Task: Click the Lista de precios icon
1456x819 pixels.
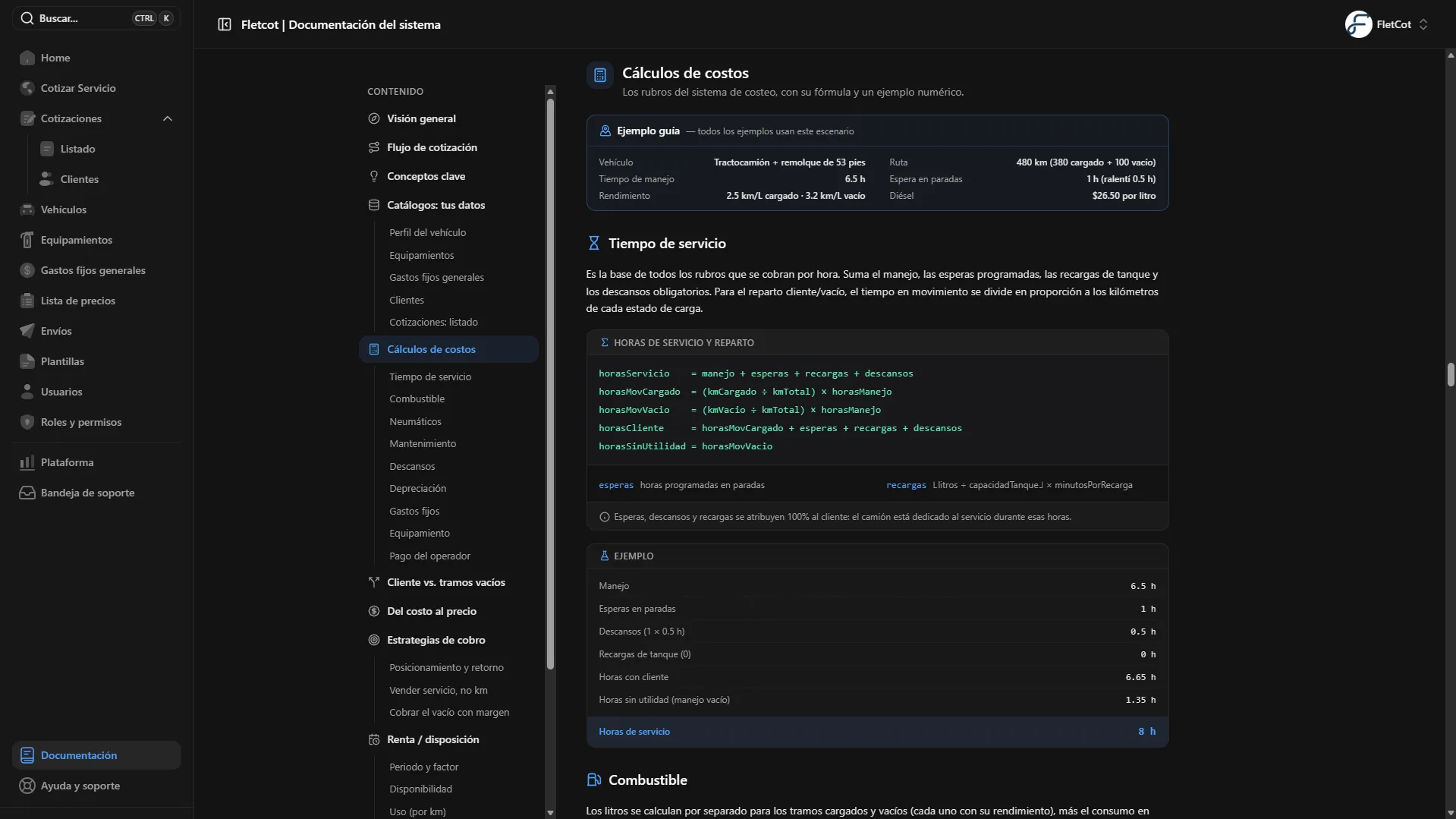Action: tap(27, 301)
